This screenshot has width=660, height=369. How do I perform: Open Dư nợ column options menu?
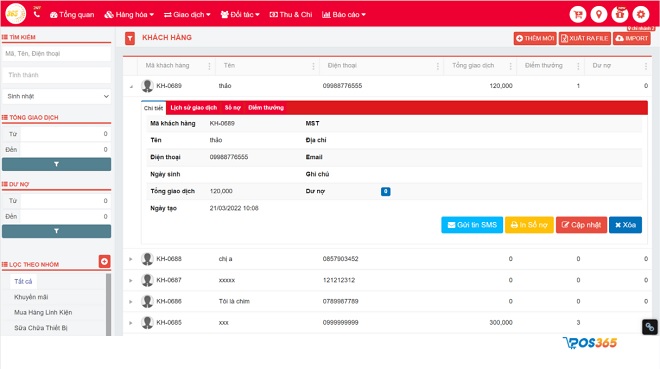[646, 66]
